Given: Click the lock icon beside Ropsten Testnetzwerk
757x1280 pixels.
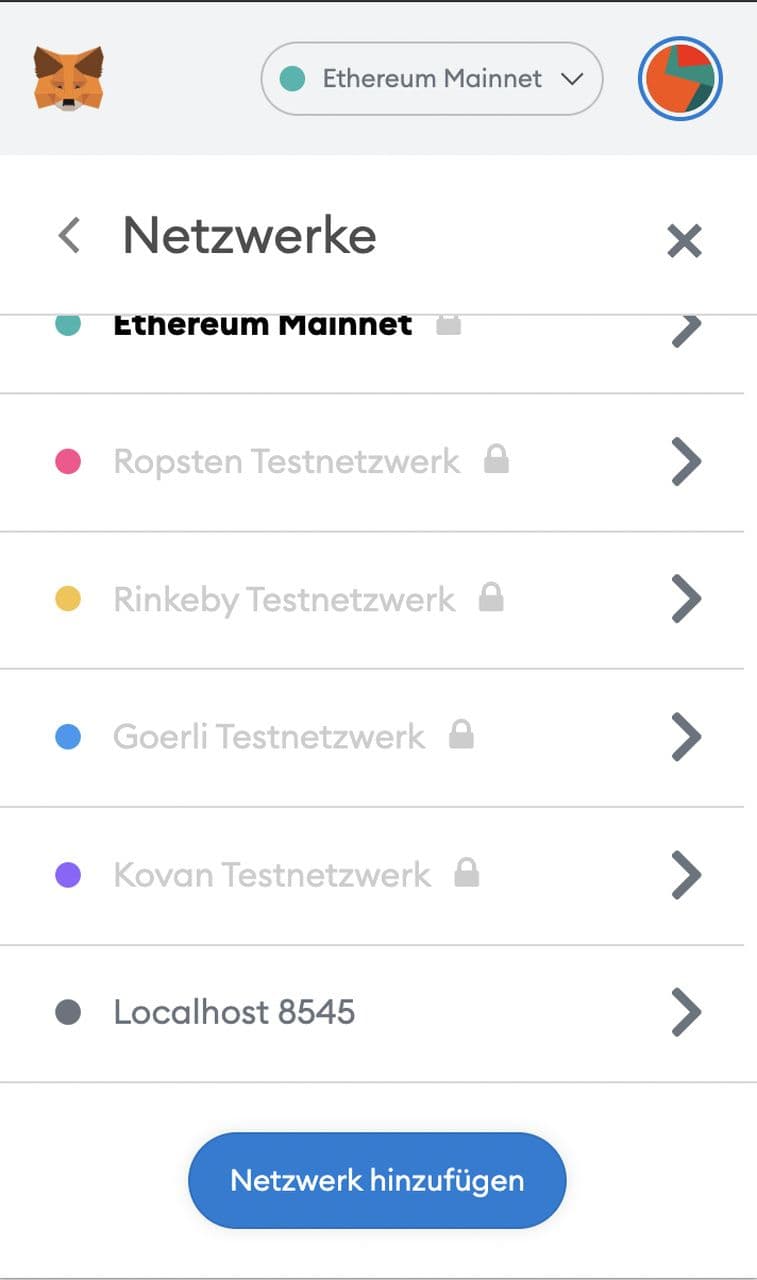Looking at the screenshot, I should tap(496, 460).
